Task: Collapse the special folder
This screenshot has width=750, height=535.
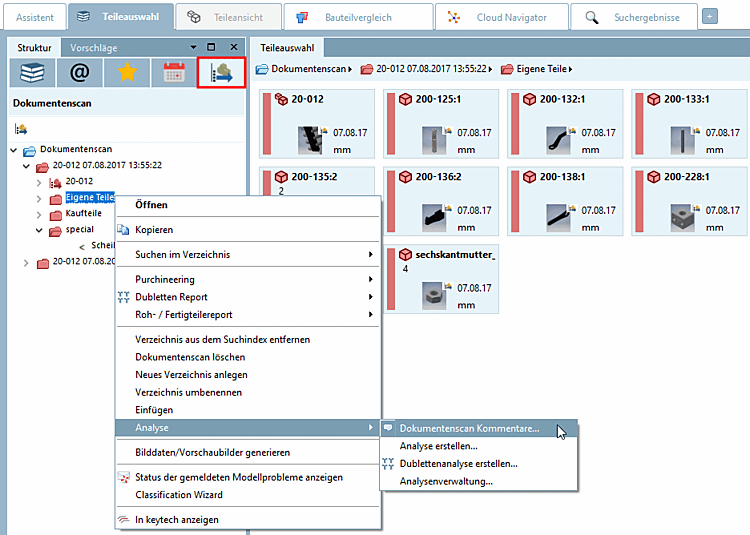Action: coord(39,230)
